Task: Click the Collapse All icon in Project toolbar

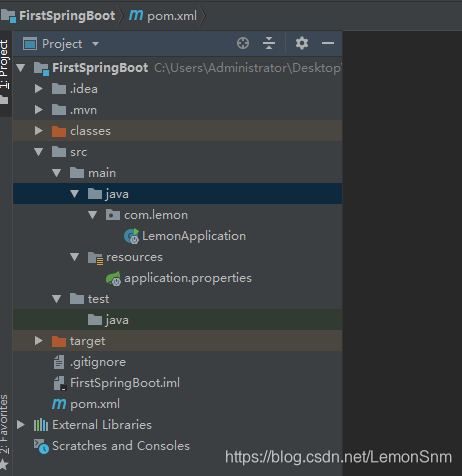Action: point(269,43)
